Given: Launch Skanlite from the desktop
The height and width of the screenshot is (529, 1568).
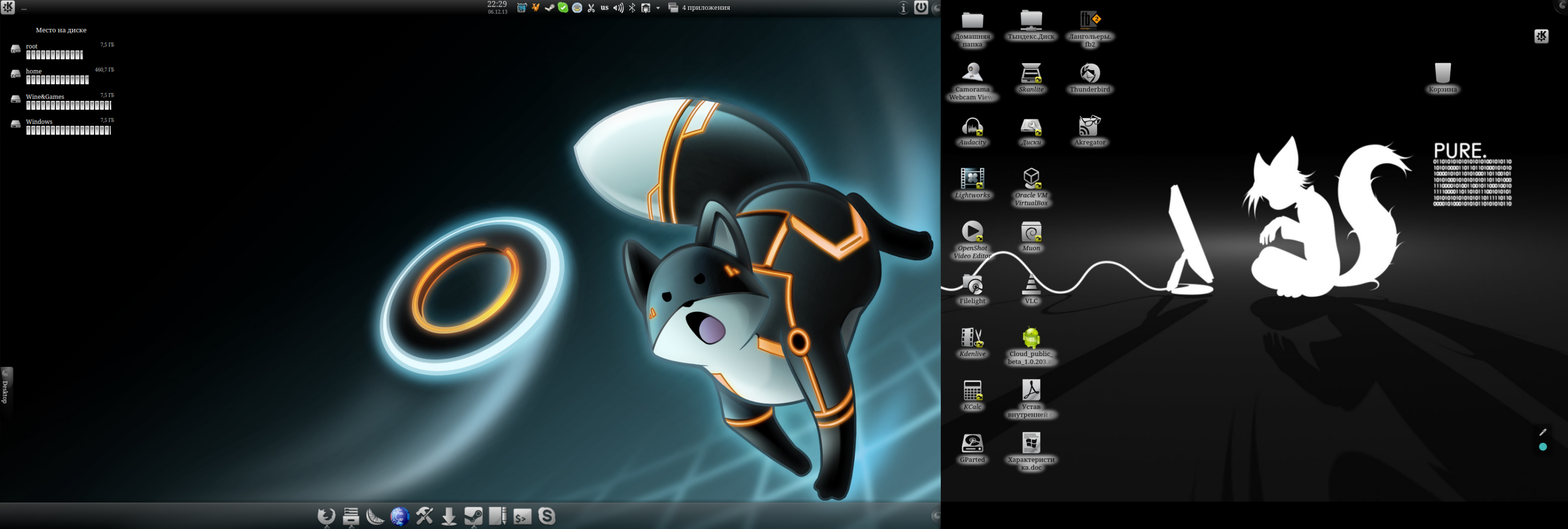Looking at the screenshot, I should 1031,78.
